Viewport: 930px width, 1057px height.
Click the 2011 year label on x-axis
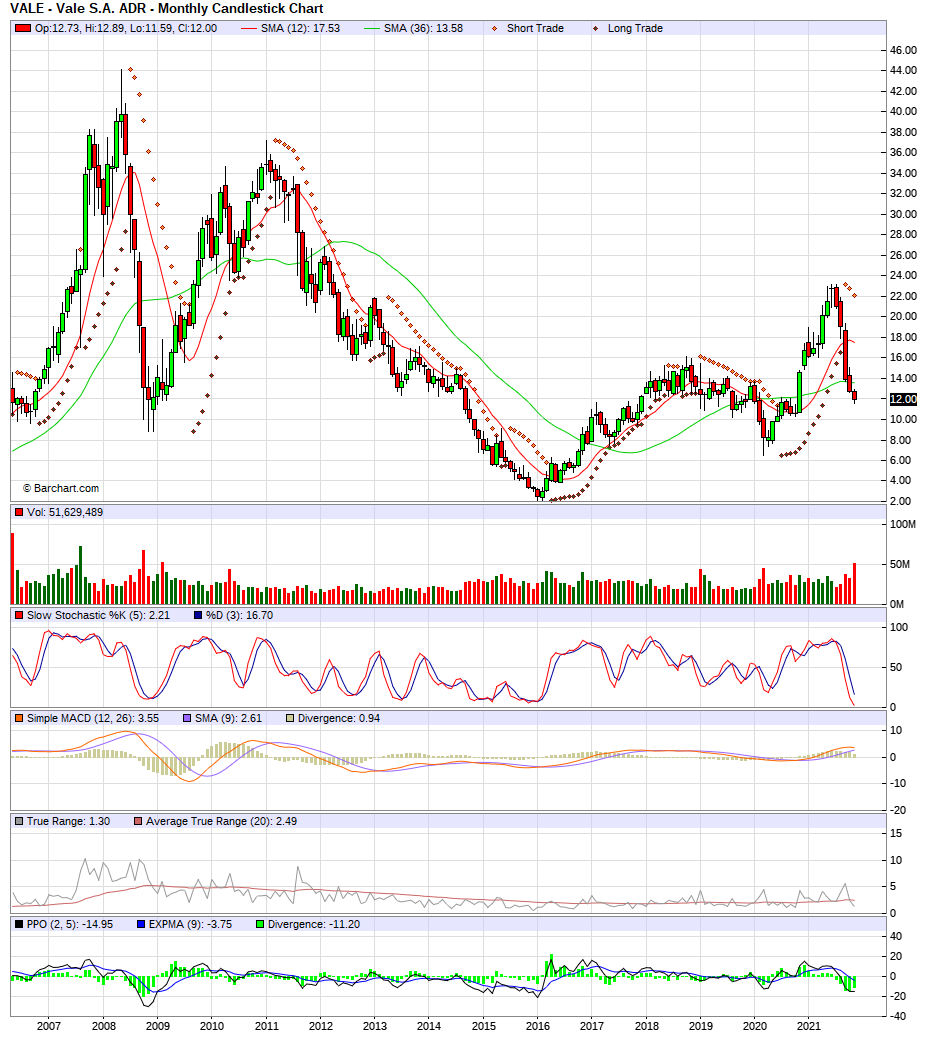(266, 1026)
